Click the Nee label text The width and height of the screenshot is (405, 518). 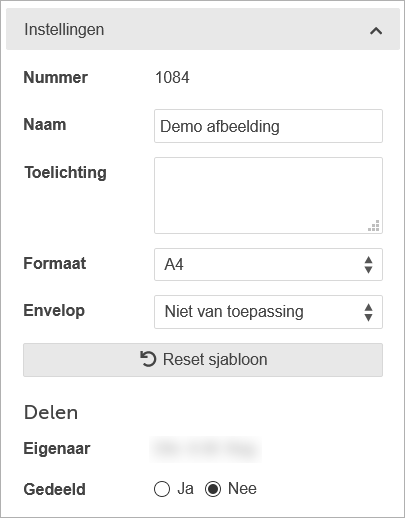pos(242,489)
